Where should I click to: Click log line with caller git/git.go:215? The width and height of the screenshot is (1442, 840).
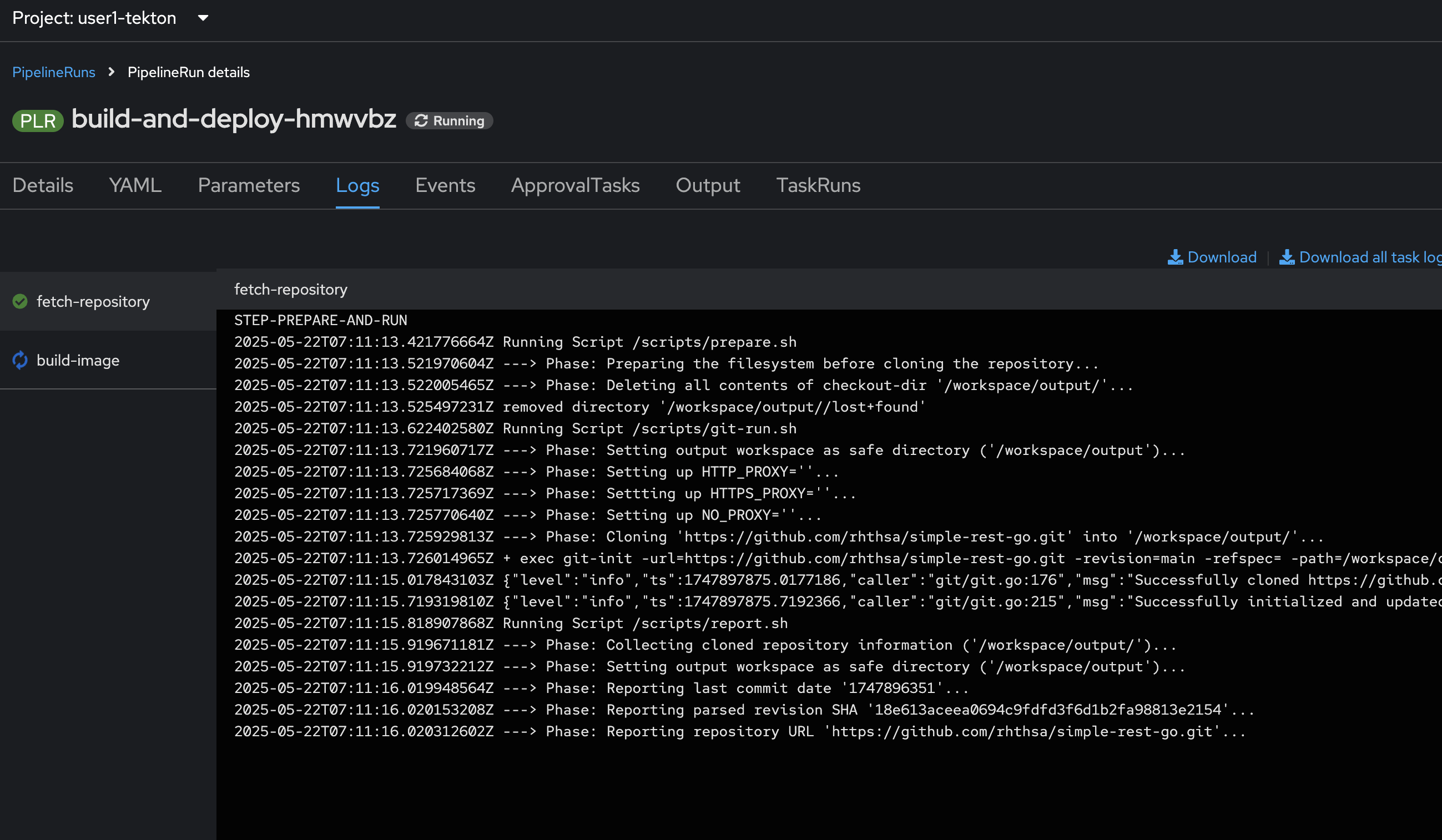[838, 601]
